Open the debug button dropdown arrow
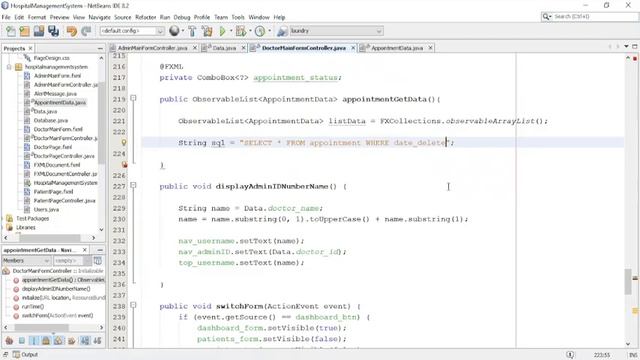This screenshot has width=640, height=360. (250, 31)
